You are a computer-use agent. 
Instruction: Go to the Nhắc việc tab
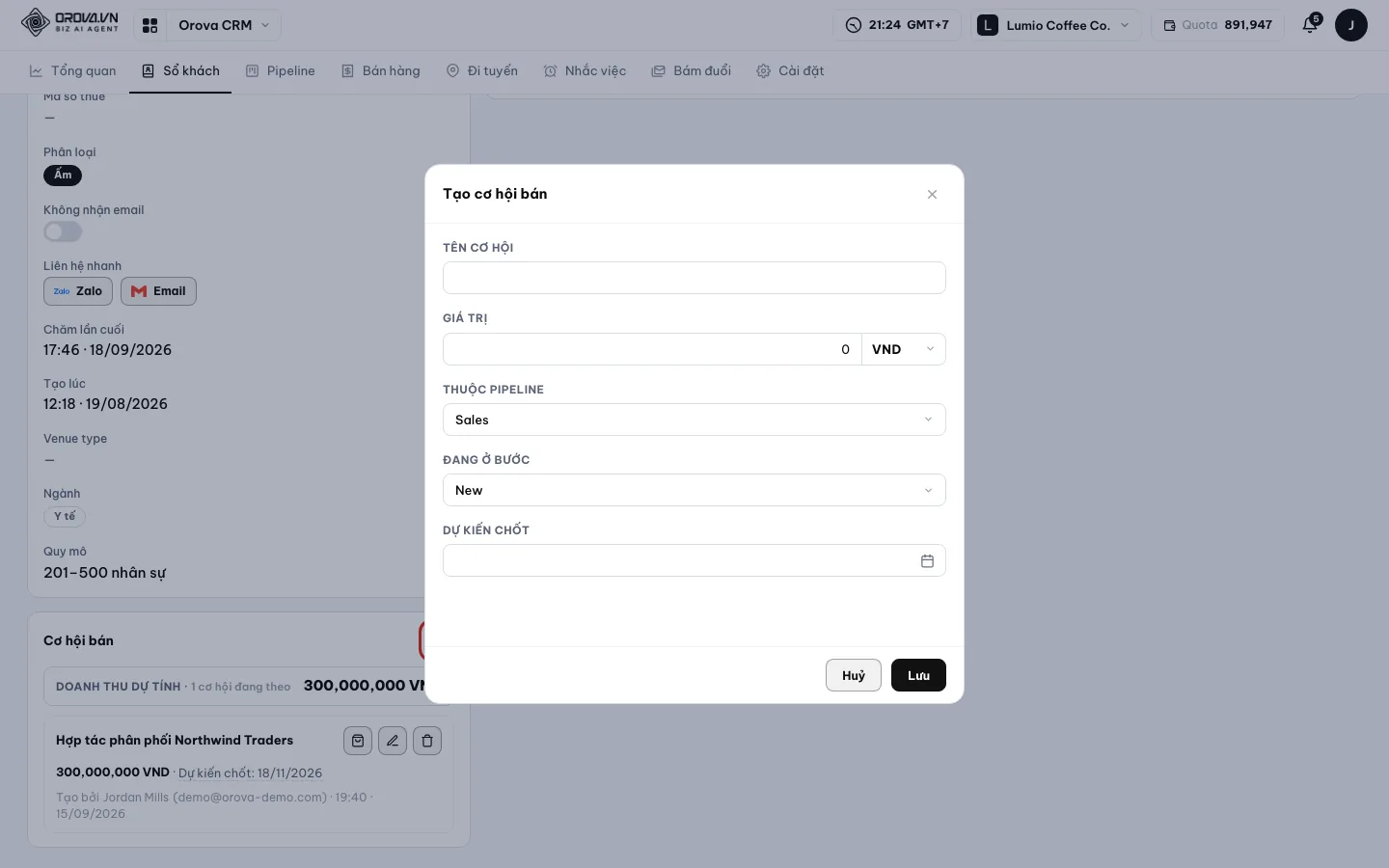tap(585, 70)
